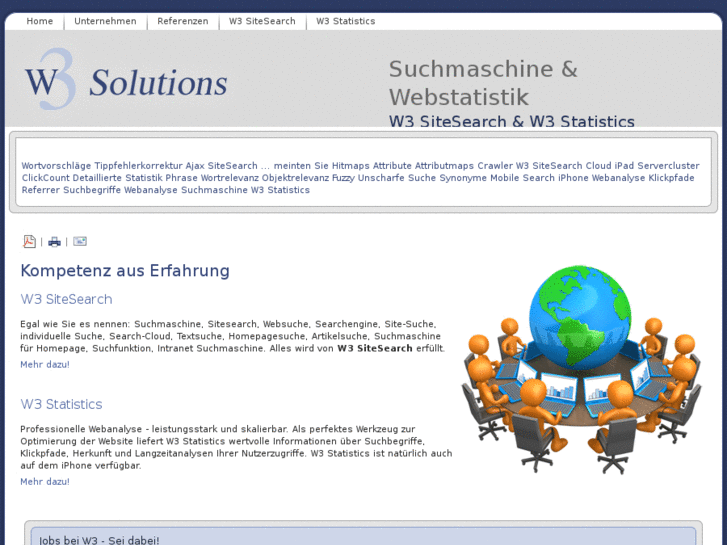Click the Suchbegriffe tag
Viewport: 727px width, 545px height.
click(92, 190)
